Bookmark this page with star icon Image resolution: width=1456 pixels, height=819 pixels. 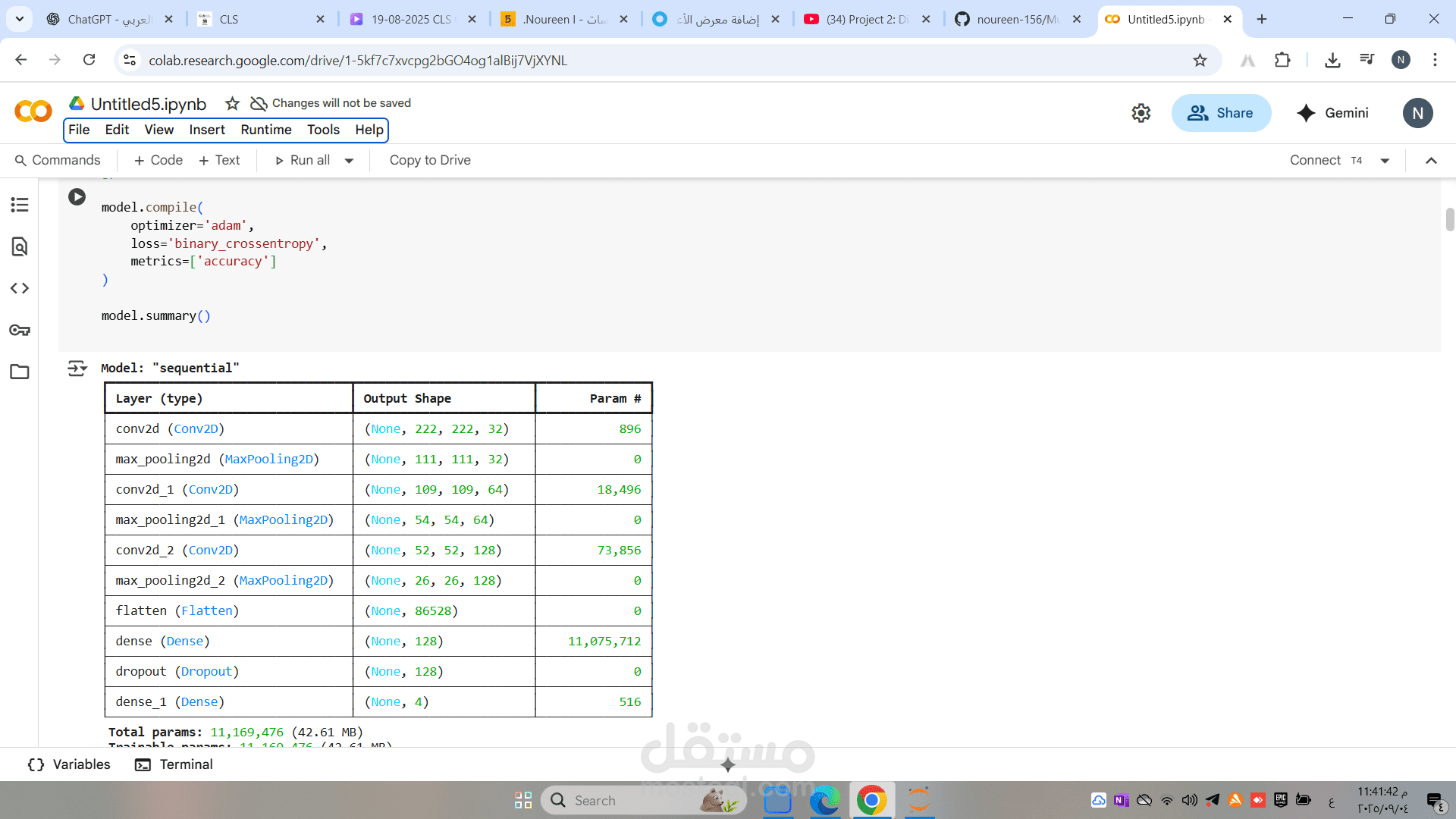1200,60
